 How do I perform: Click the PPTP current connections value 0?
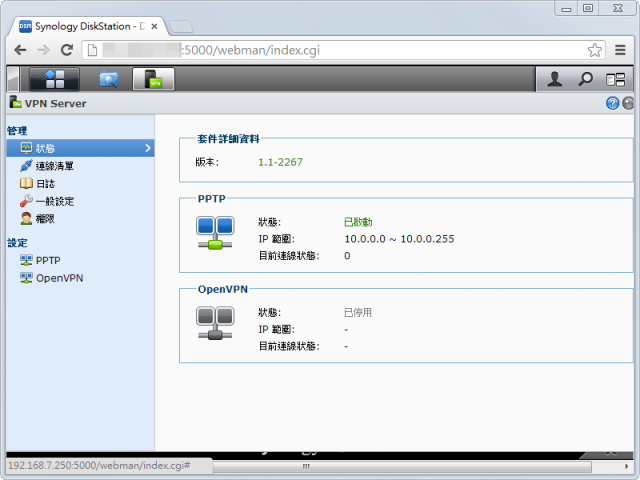pyautogui.click(x=347, y=256)
